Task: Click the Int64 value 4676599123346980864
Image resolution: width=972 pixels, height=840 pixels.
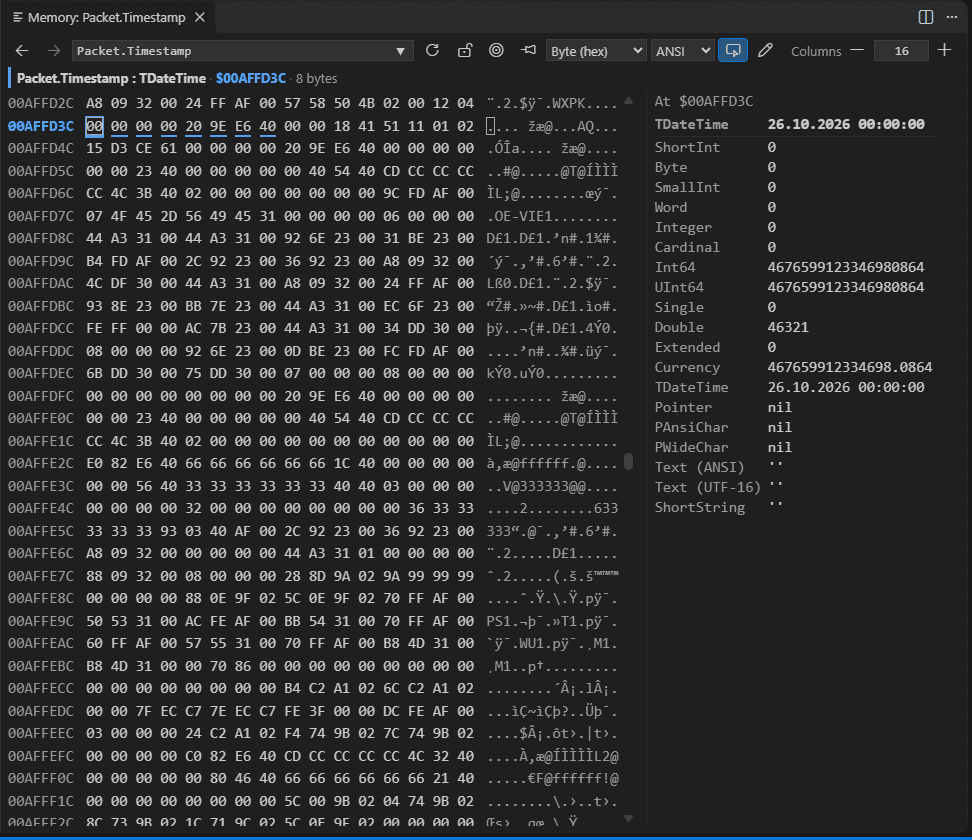Action: point(846,267)
